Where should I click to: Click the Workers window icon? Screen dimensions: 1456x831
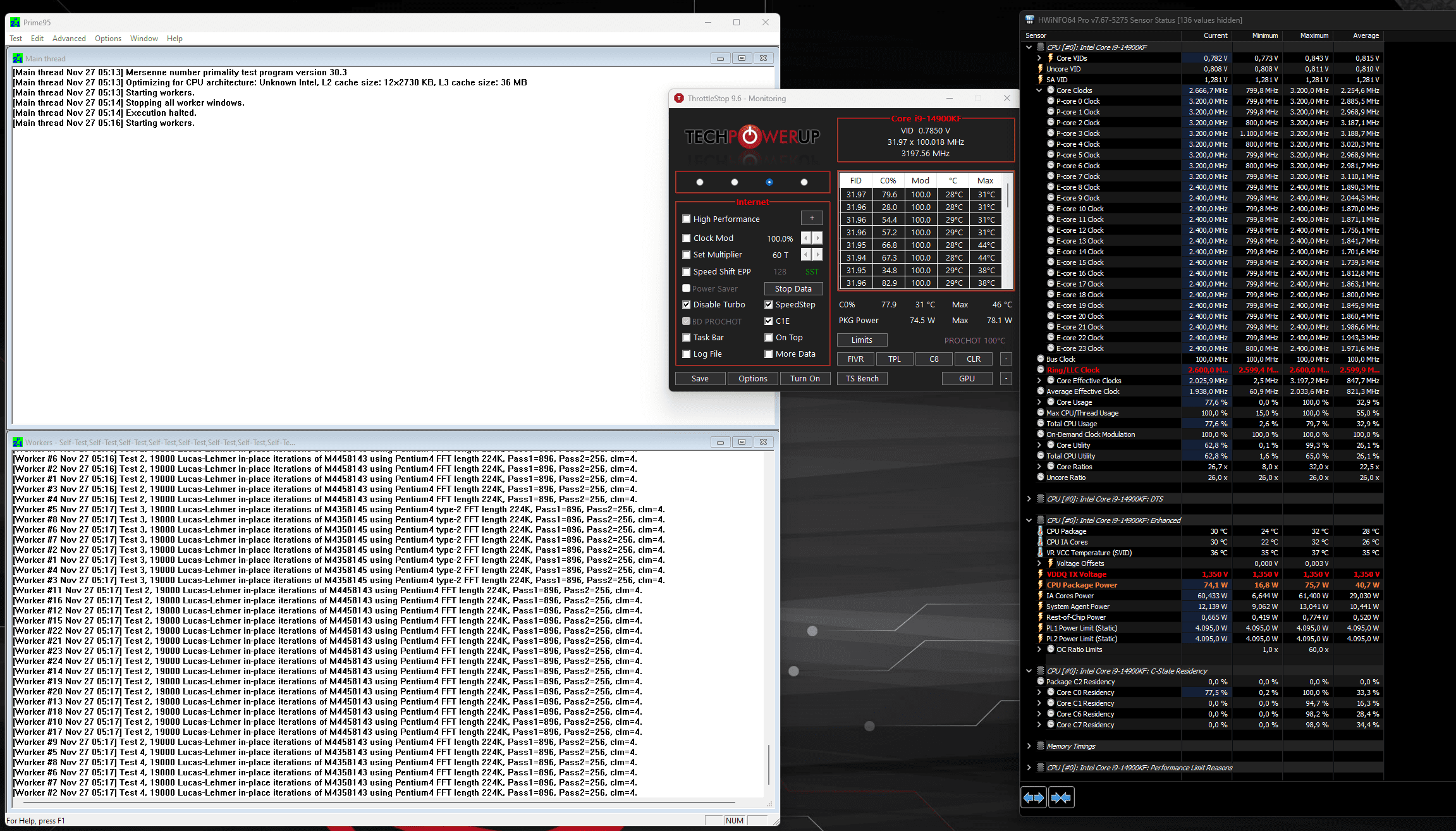click(x=18, y=442)
